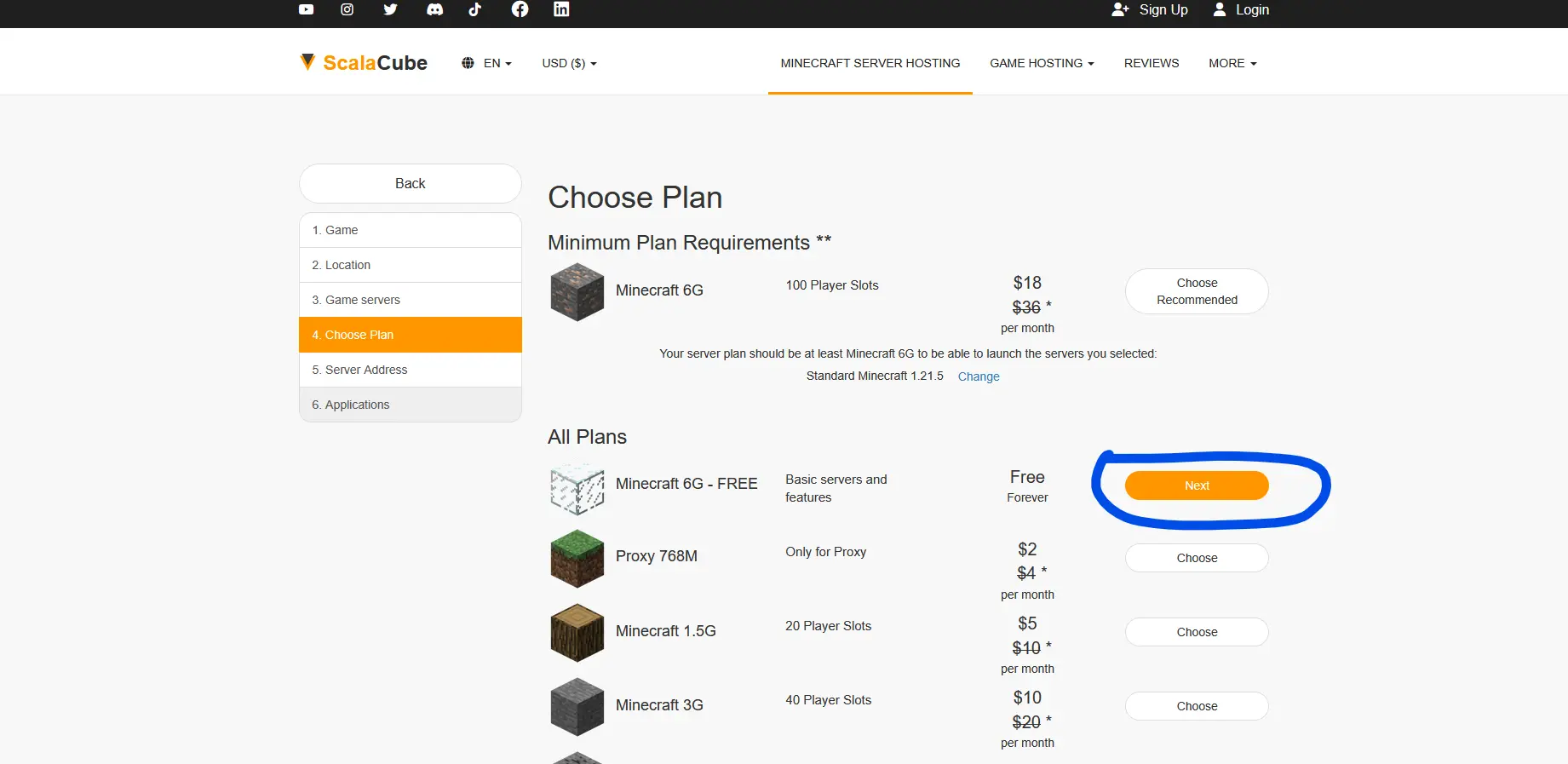Image resolution: width=1568 pixels, height=764 pixels.
Task: Click the Minecraft 1.5G wood block icon
Action: point(577,633)
